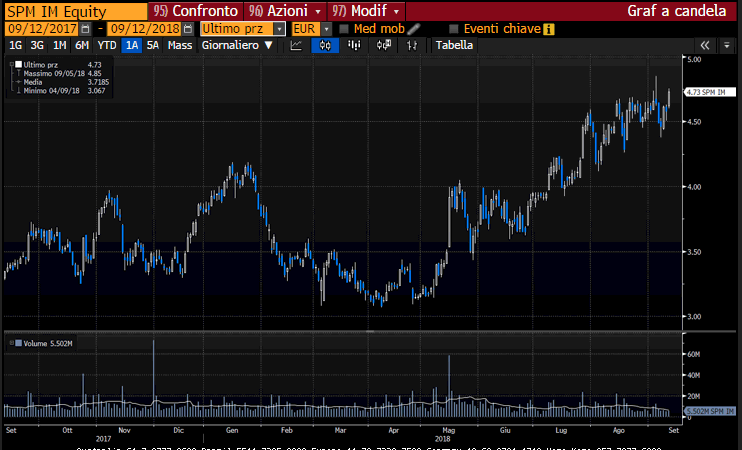Switch to Tabella view
The width and height of the screenshot is (742, 450).
tap(454, 45)
